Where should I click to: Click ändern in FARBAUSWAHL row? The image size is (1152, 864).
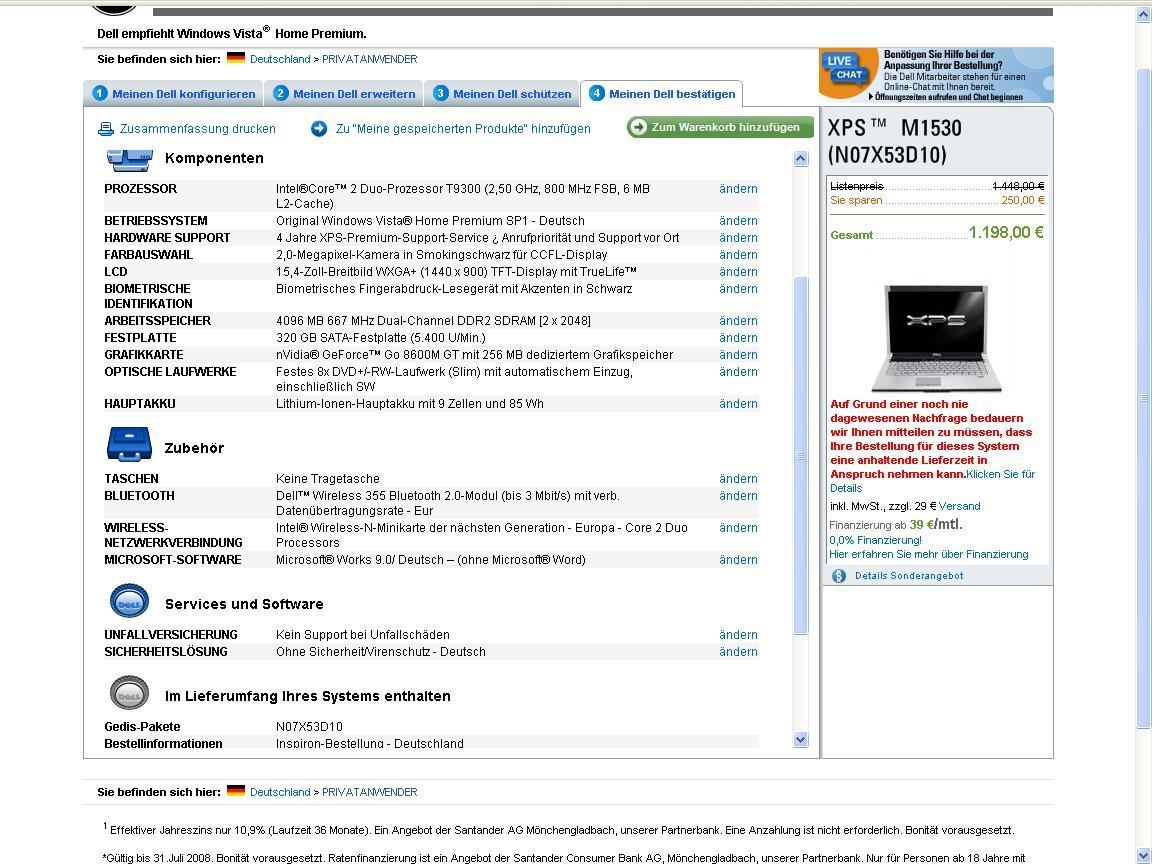coord(738,255)
